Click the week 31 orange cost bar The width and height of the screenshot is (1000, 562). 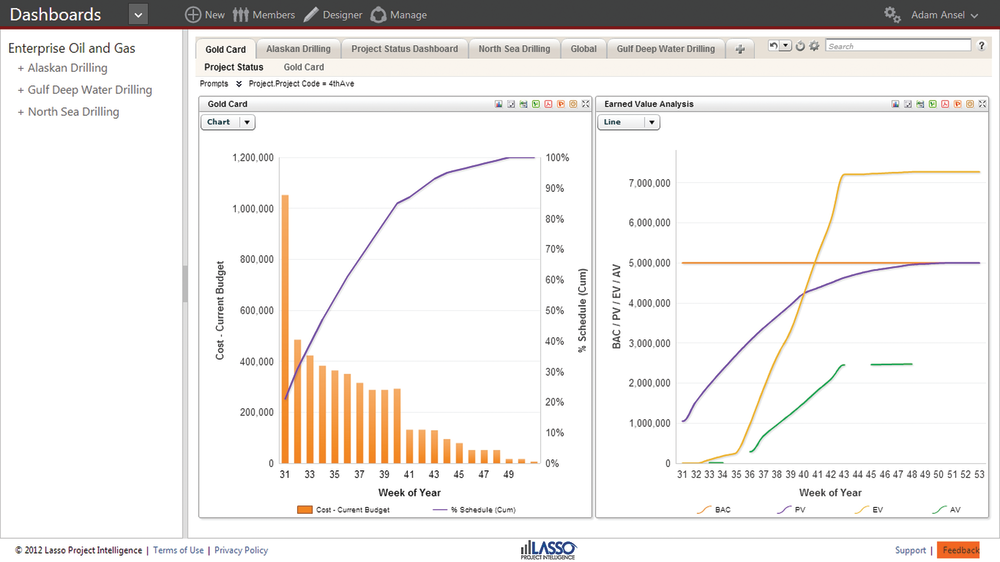pyautogui.click(x=285, y=329)
